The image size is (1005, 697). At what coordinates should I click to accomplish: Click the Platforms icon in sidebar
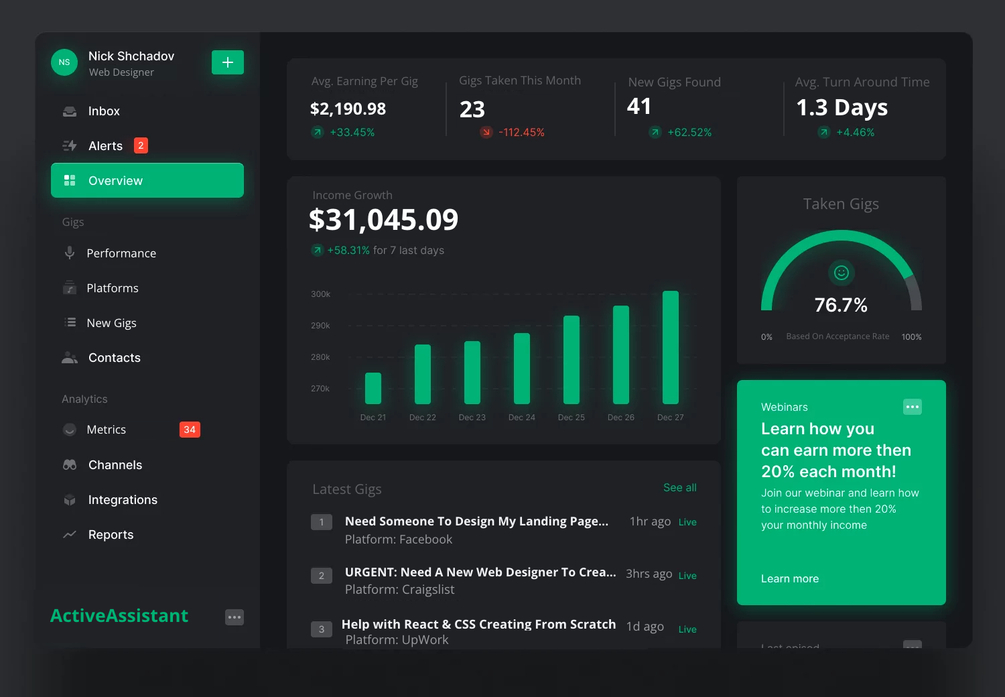click(x=69, y=288)
